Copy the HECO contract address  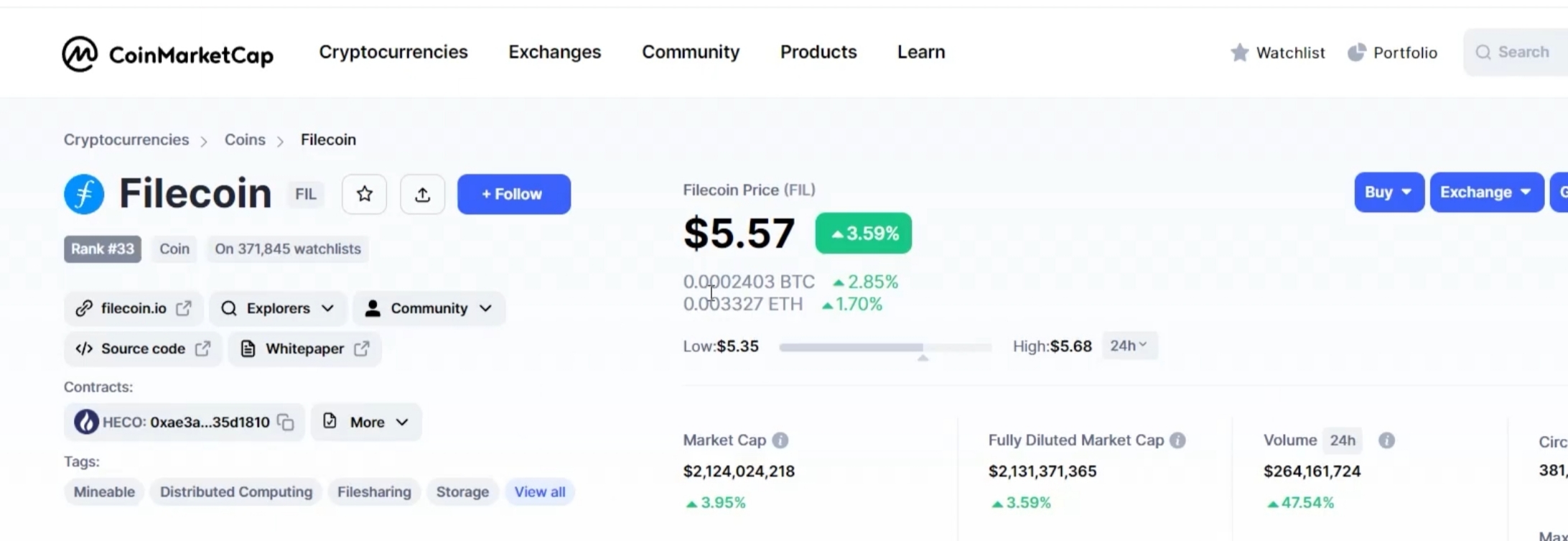(286, 422)
